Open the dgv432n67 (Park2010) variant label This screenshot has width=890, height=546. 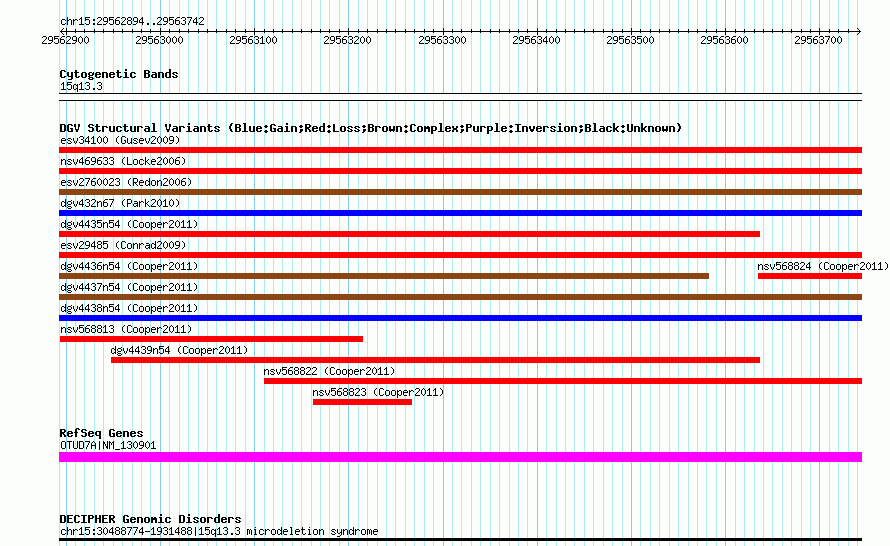click(120, 203)
